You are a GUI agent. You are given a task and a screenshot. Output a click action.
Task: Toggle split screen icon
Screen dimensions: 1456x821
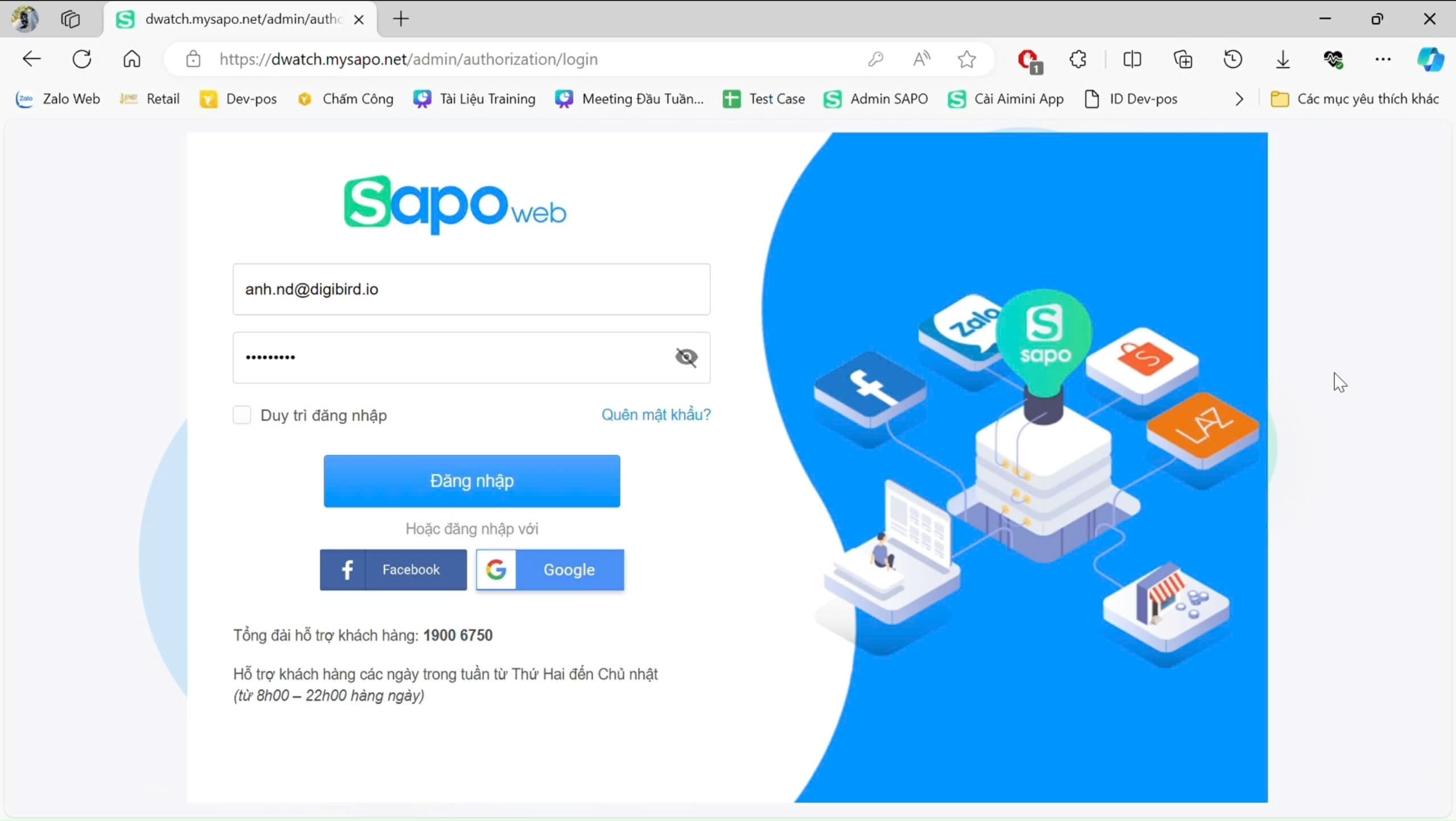tap(1132, 59)
